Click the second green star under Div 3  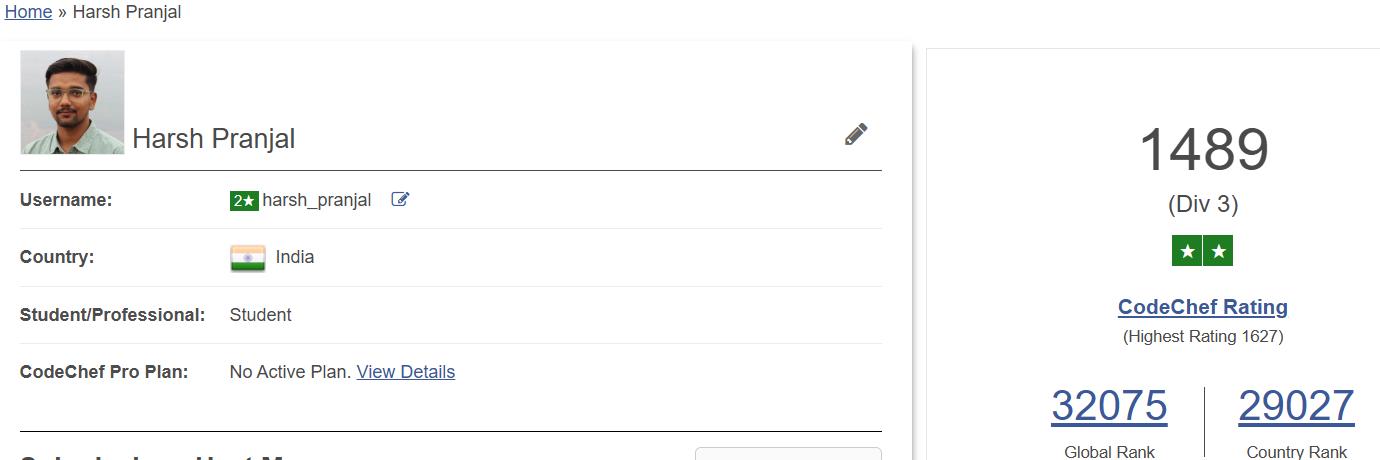pyautogui.click(x=1218, y=251)
